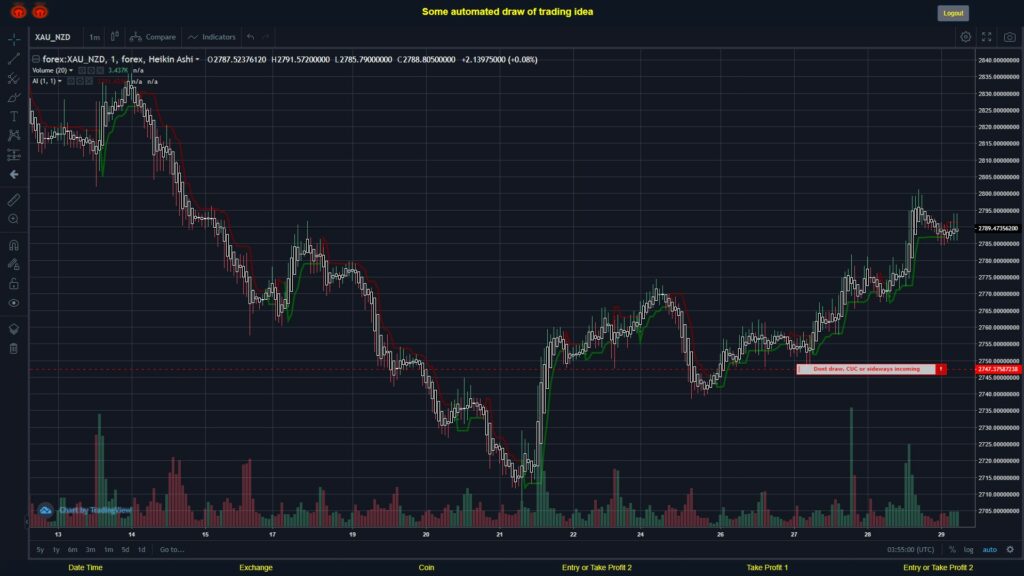
Task: Remove drawings with trash icon
Action: pos(14,349)
